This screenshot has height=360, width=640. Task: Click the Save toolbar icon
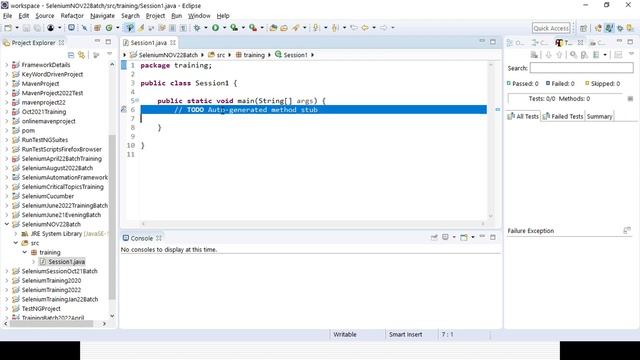click(x=26, y=28)
